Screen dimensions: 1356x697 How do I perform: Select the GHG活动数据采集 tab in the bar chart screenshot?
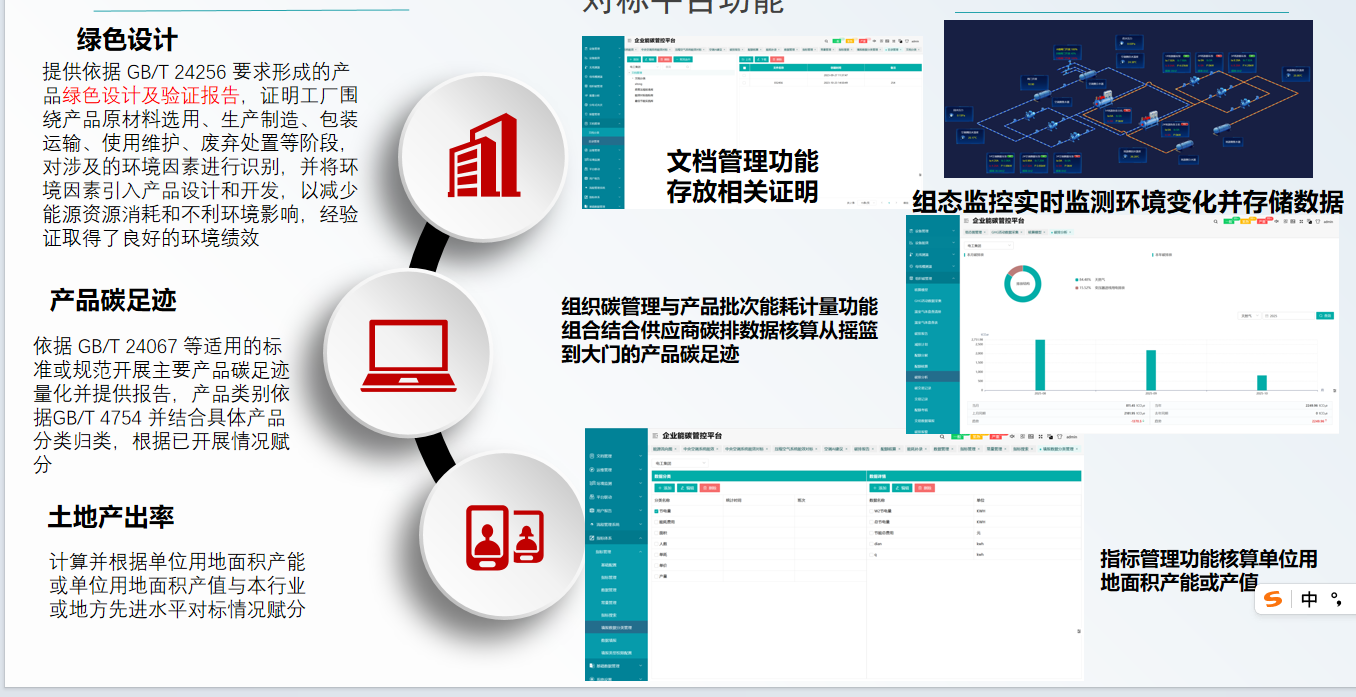pos(1006,232)
